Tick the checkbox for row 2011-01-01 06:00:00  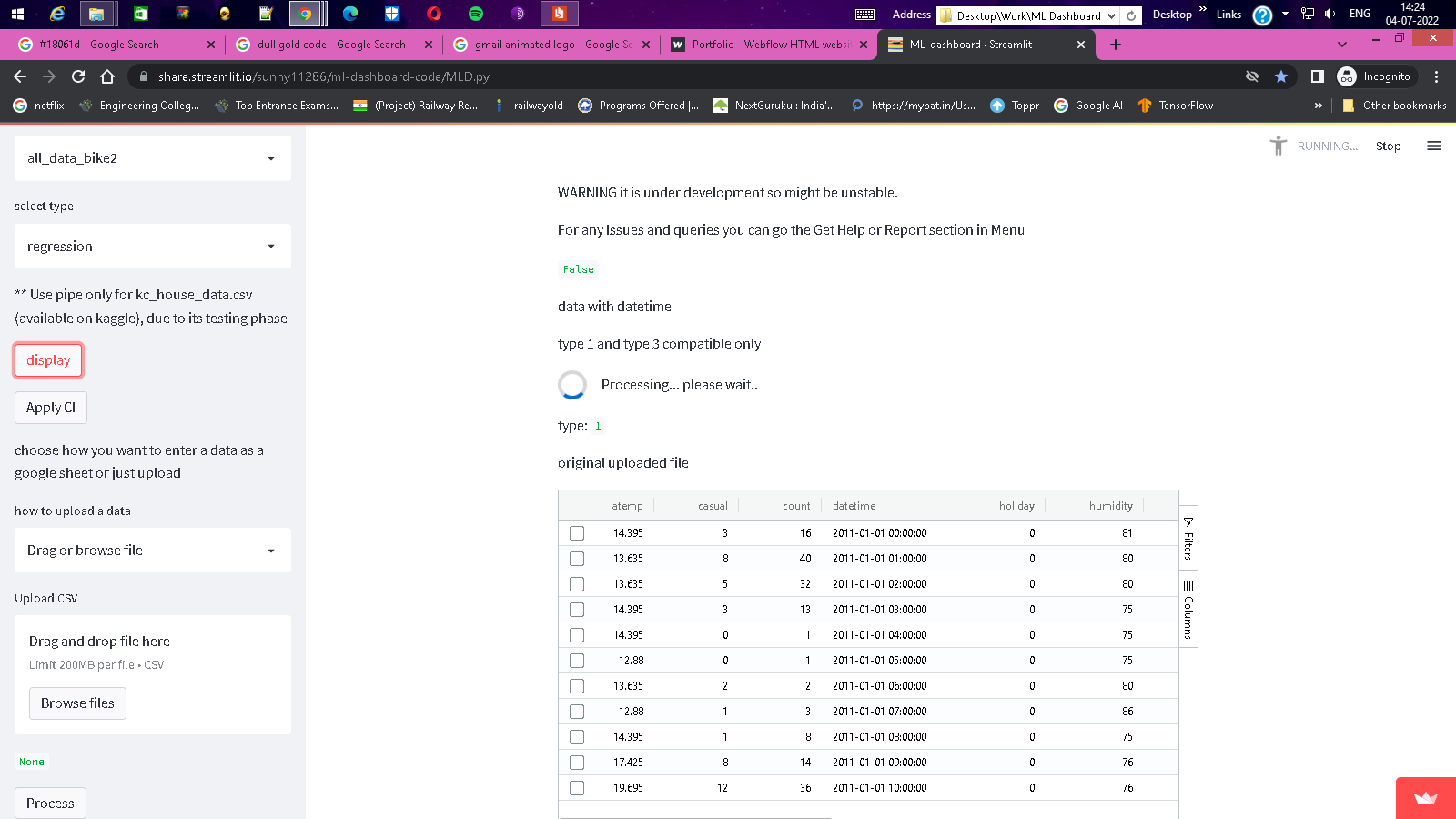[x=577, y=686]
